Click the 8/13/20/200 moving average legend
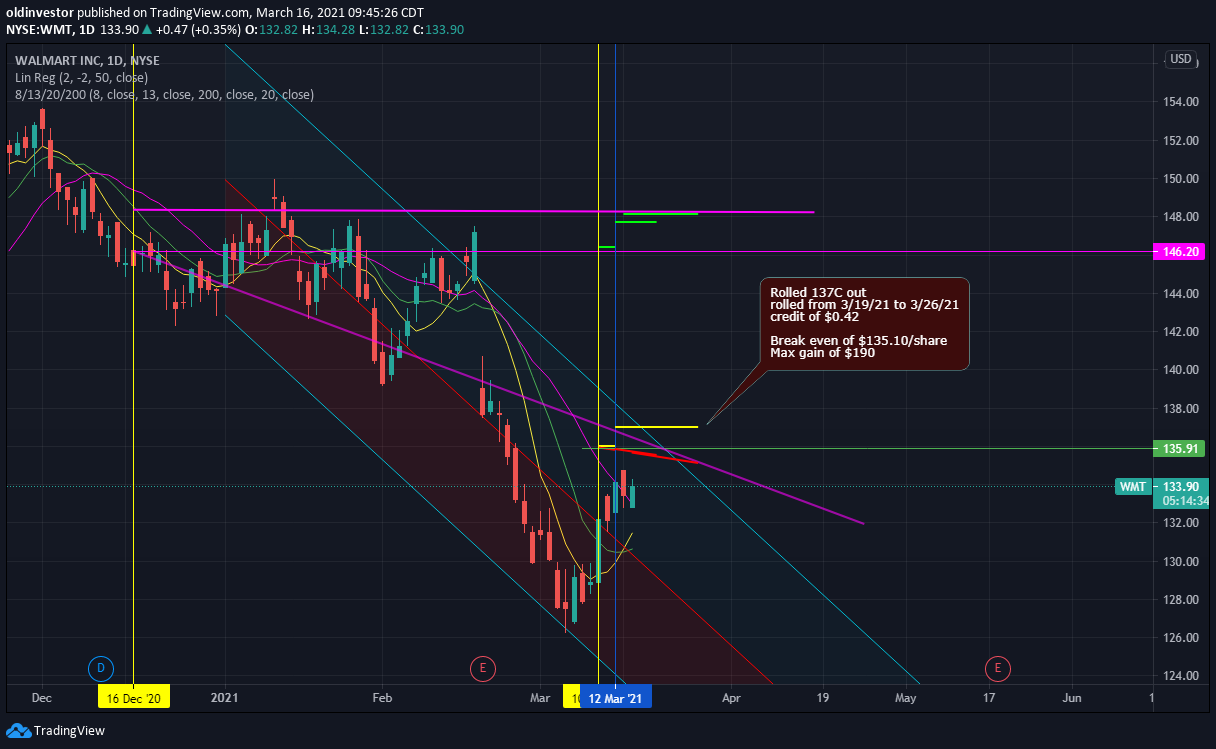 click(x=164, y=95)
